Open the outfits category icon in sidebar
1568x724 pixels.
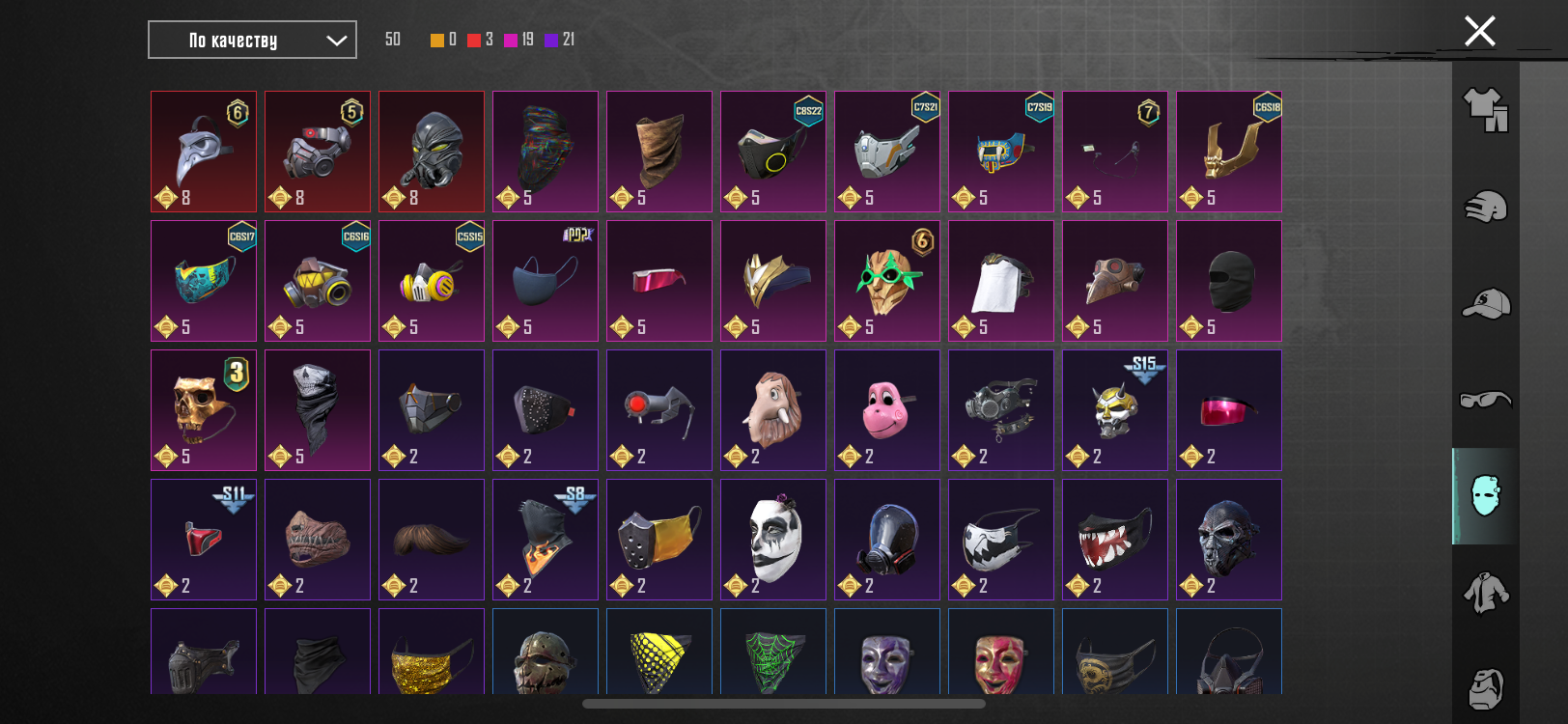1485,110
